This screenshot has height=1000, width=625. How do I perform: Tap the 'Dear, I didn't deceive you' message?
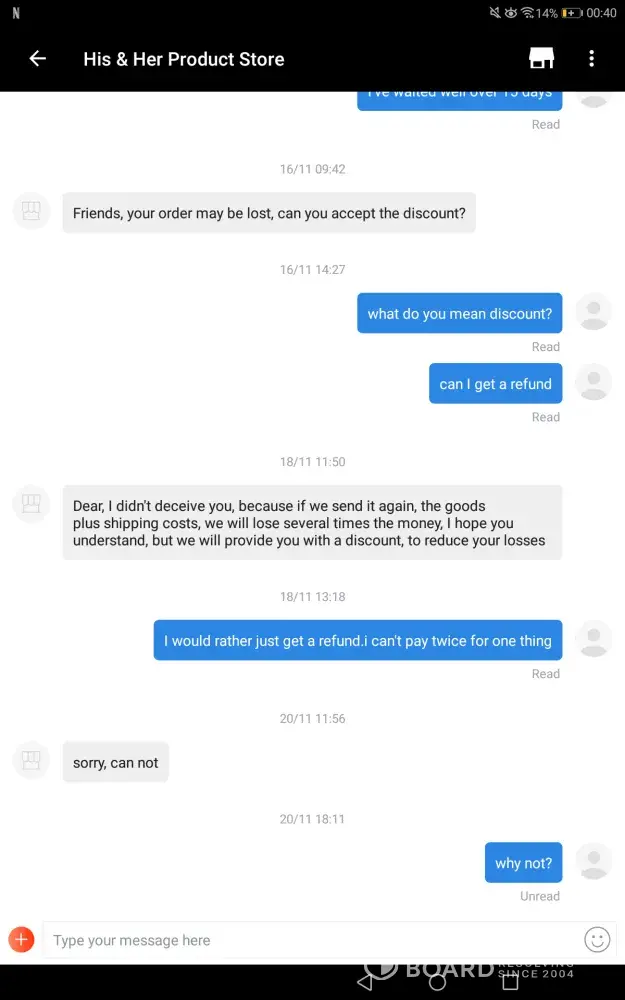pyautogui.click(x=312, y=523)
